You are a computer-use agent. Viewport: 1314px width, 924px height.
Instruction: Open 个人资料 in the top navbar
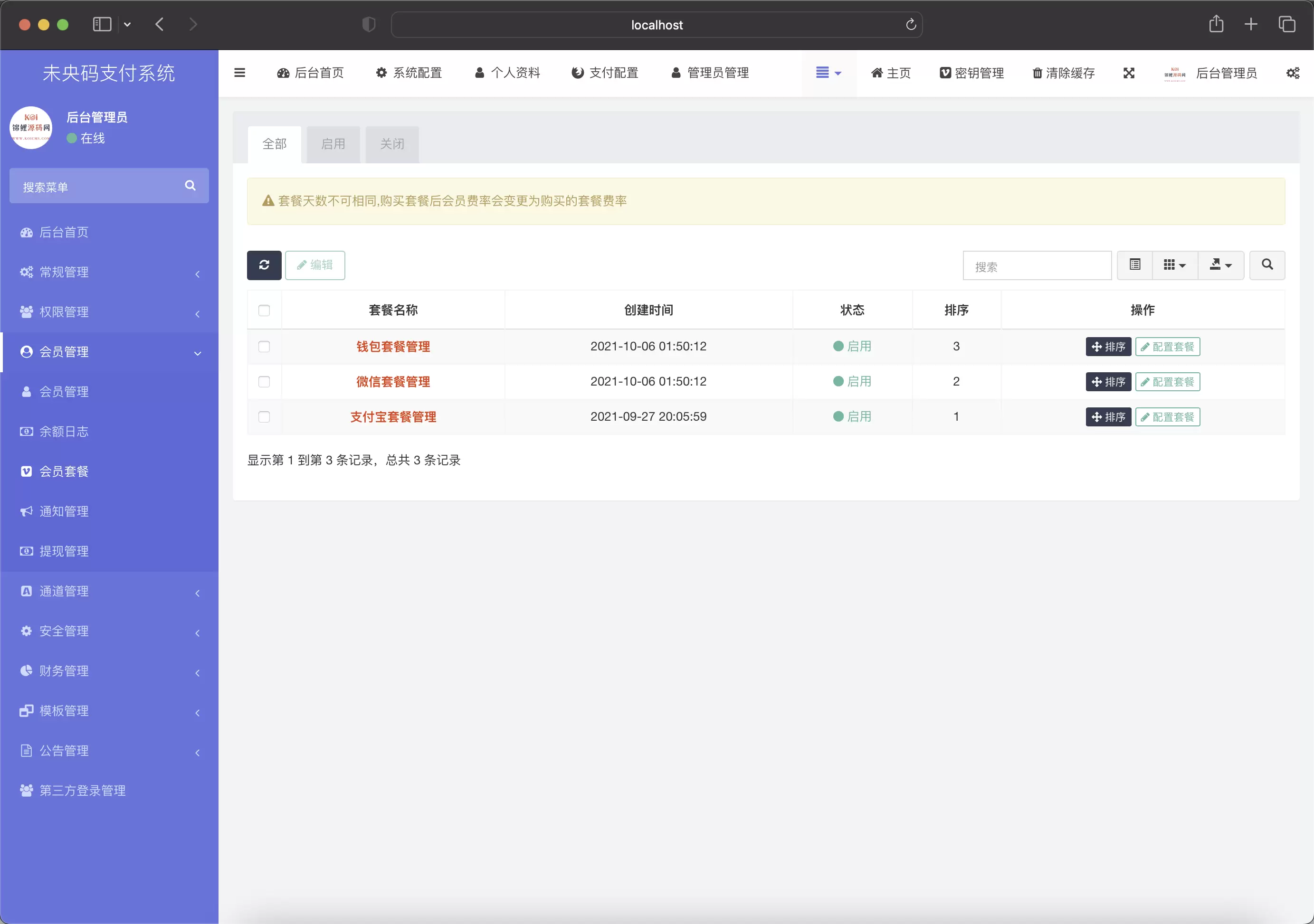(507, 73)
